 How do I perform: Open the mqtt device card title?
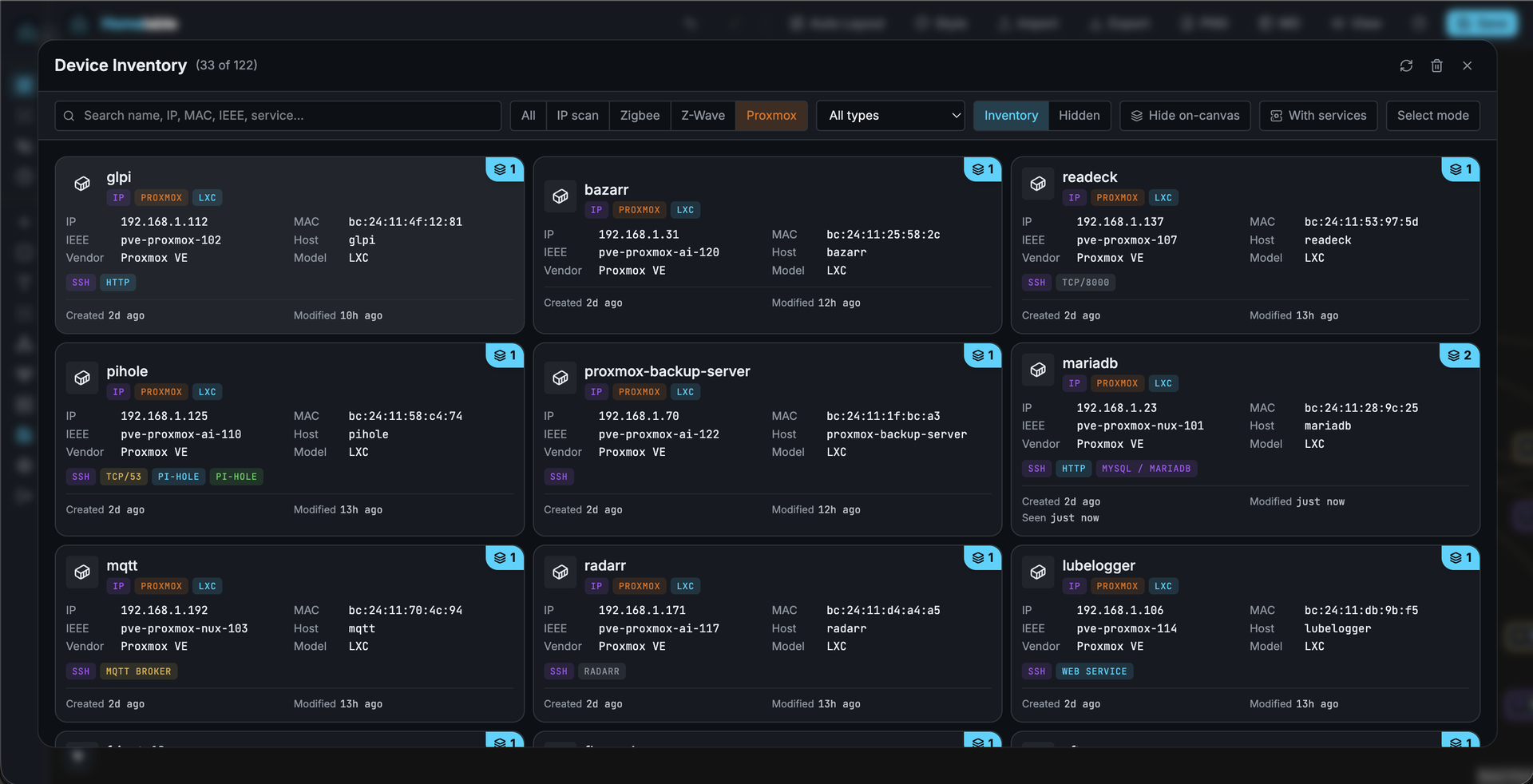(122, 565)
